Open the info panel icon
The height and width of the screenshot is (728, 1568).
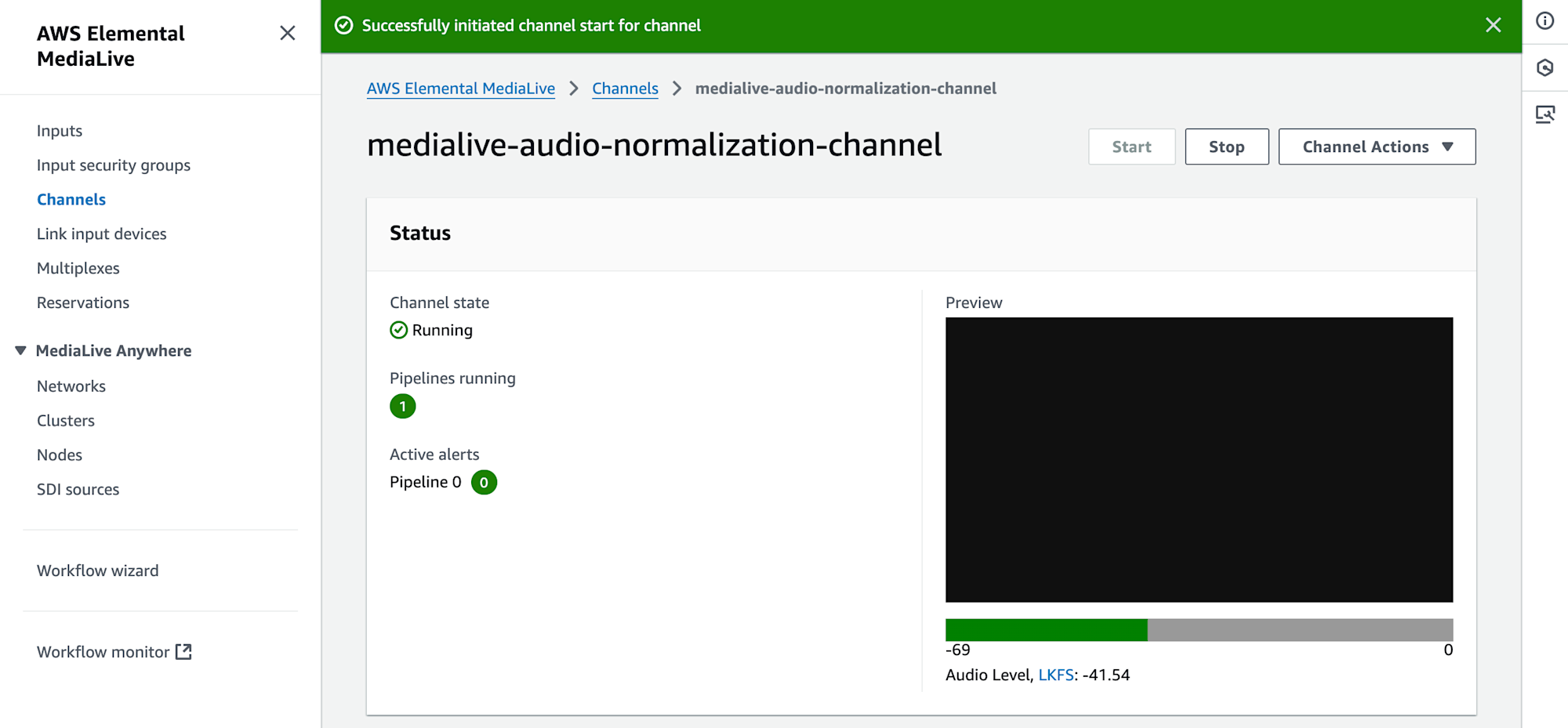pos(1544,21)
